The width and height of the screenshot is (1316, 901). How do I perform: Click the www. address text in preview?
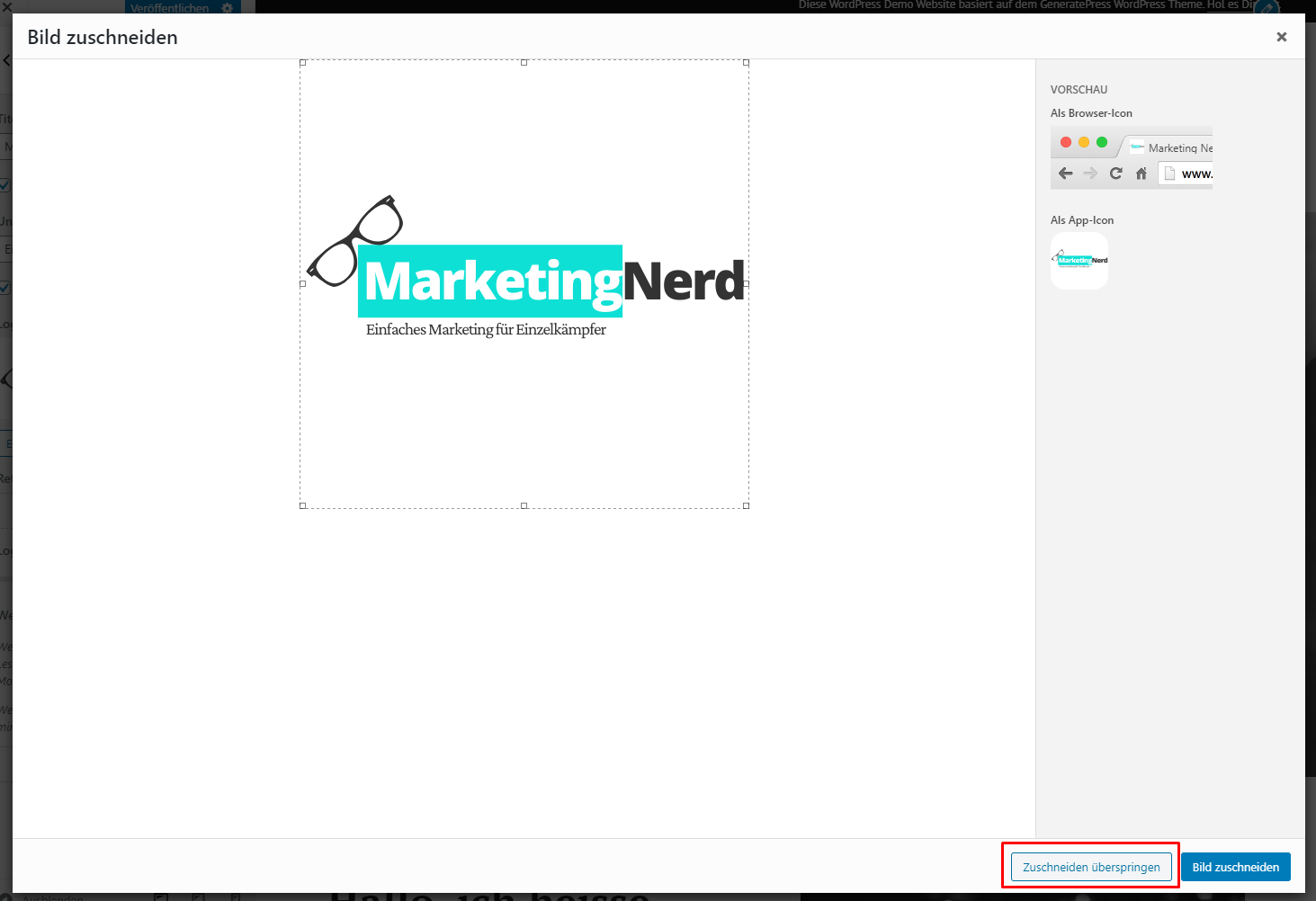coord(1197,174)
